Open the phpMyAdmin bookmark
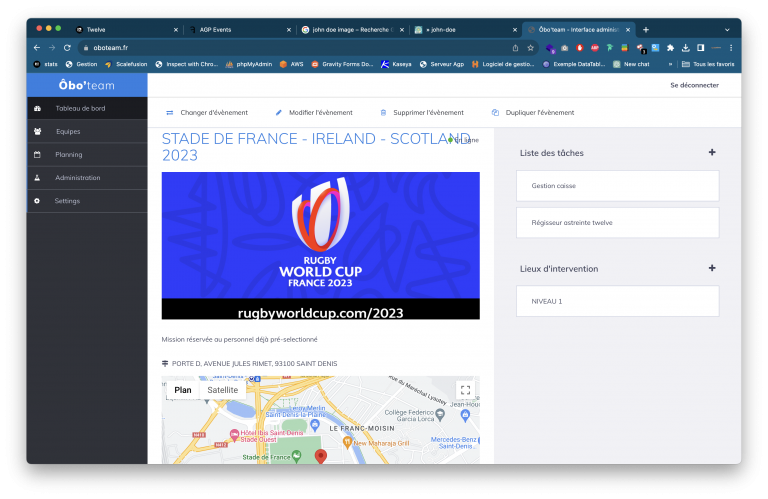 point(249,64)
